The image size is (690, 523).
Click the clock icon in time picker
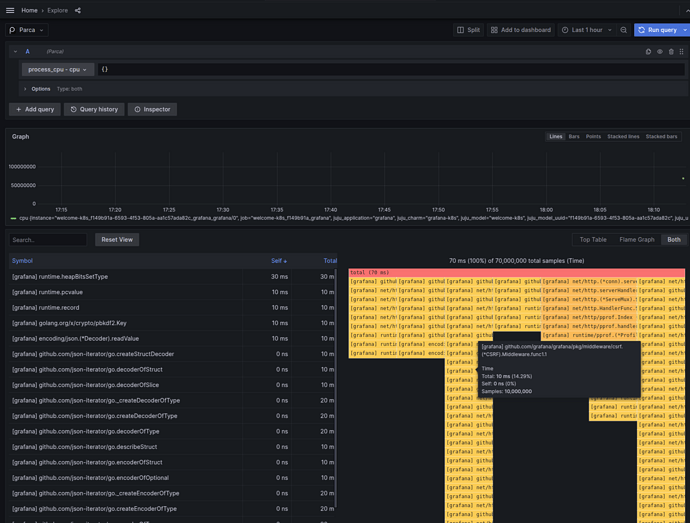tap(565, 30)
